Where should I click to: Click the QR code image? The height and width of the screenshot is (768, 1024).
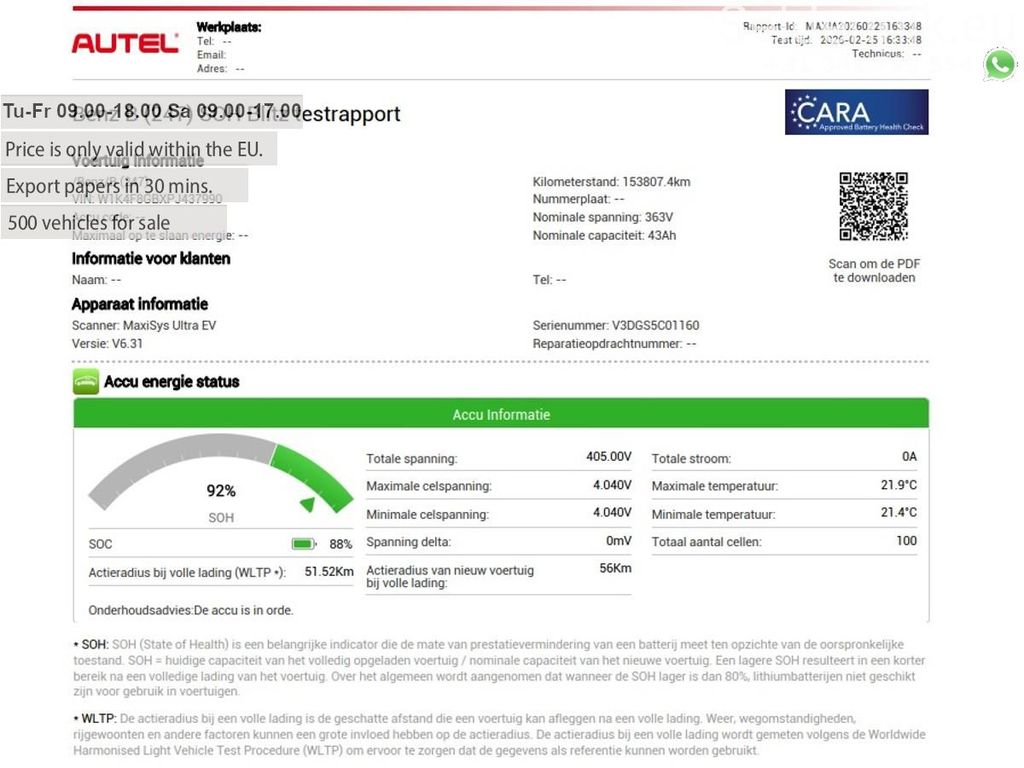pyautogui.click(x=873, y=207)
